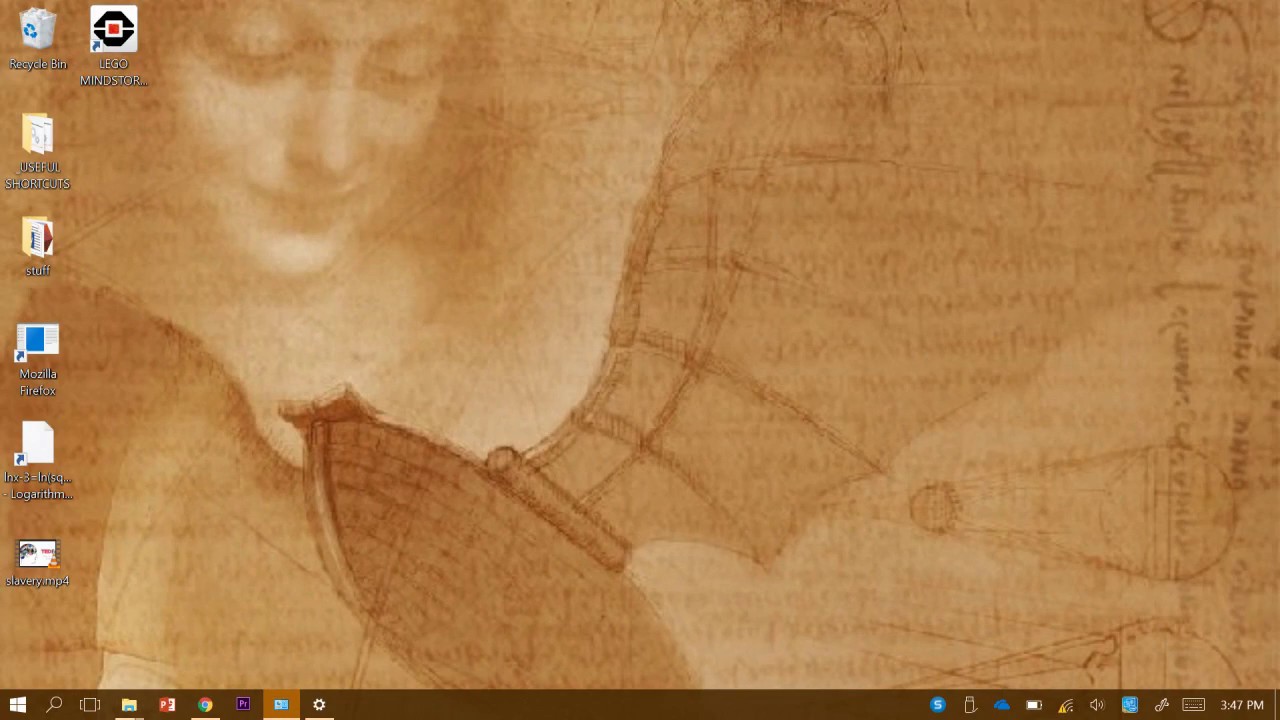Select the stuff folder on desktop
This screenshot has height=720, width=1280.
pos(38,246)
